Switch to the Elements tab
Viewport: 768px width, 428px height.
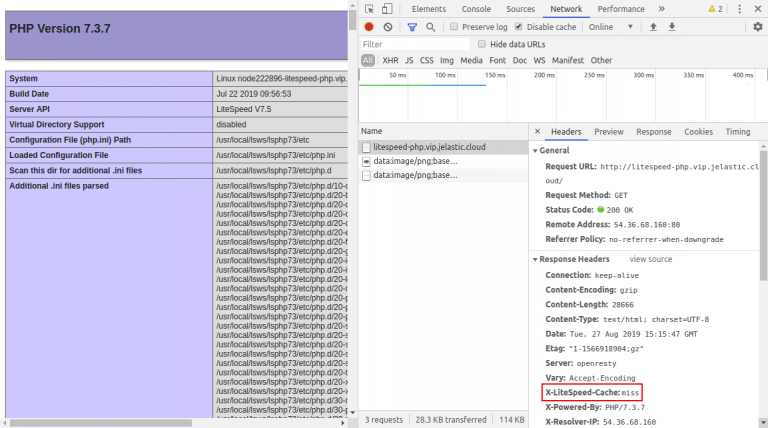[x=429, y=9]
